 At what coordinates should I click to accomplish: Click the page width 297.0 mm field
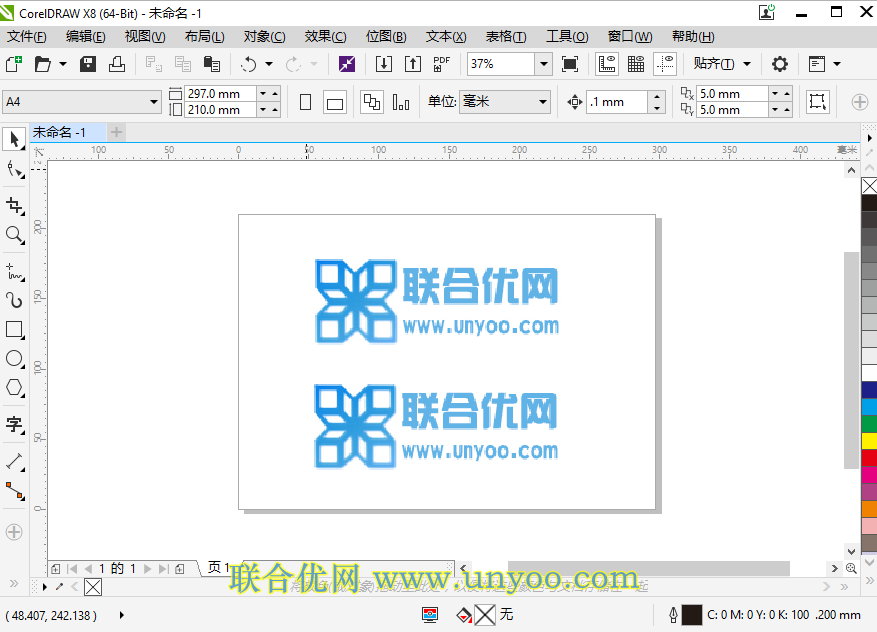click(220, 93)
